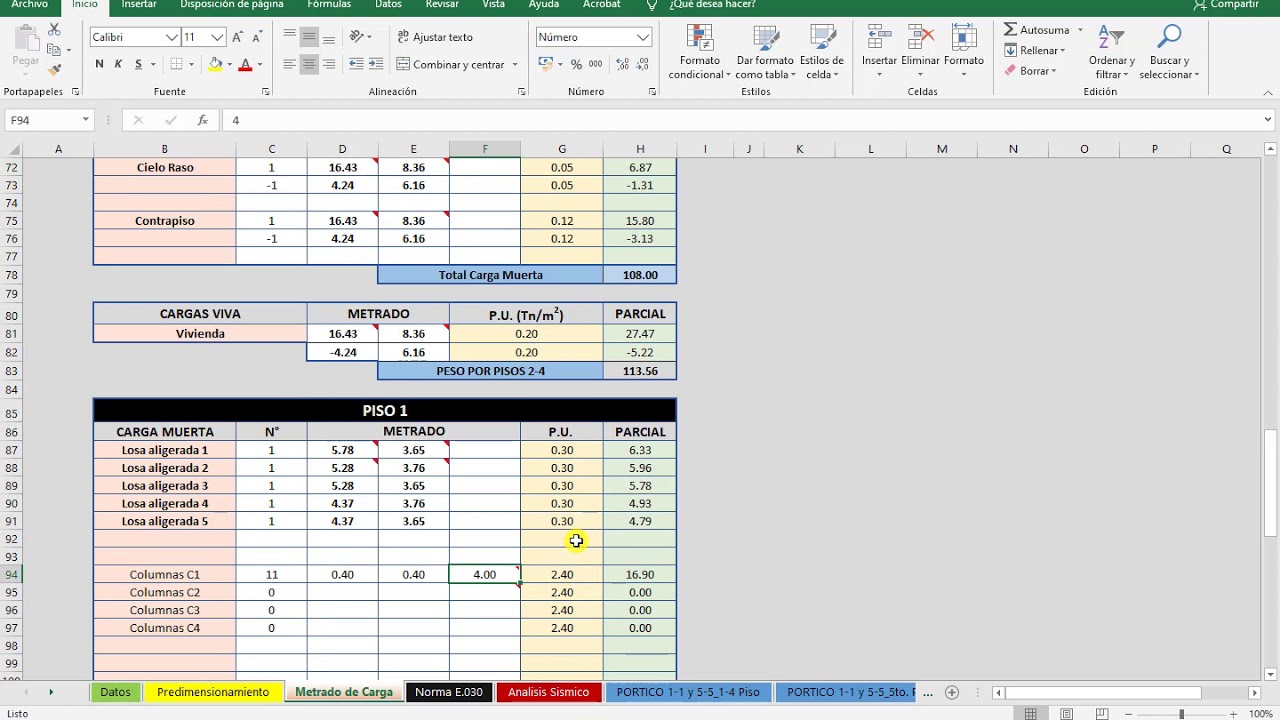Click the add new sheet plus icon
The width and height of the screenshot is (1280, 720).
point(952,692)
